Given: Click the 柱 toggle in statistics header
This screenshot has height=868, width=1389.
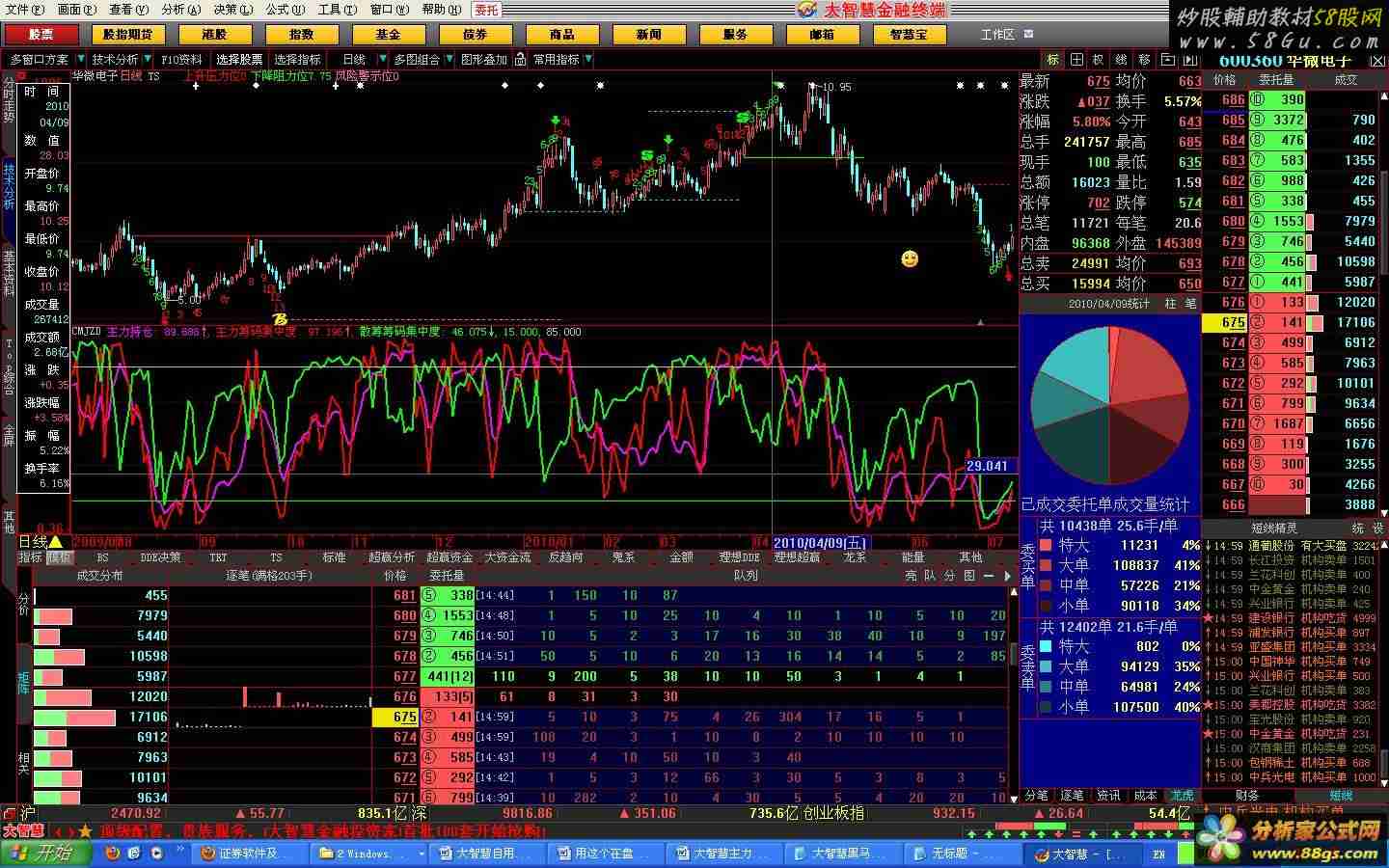Looking at the screenshot, I should (x=1170, y=303).
